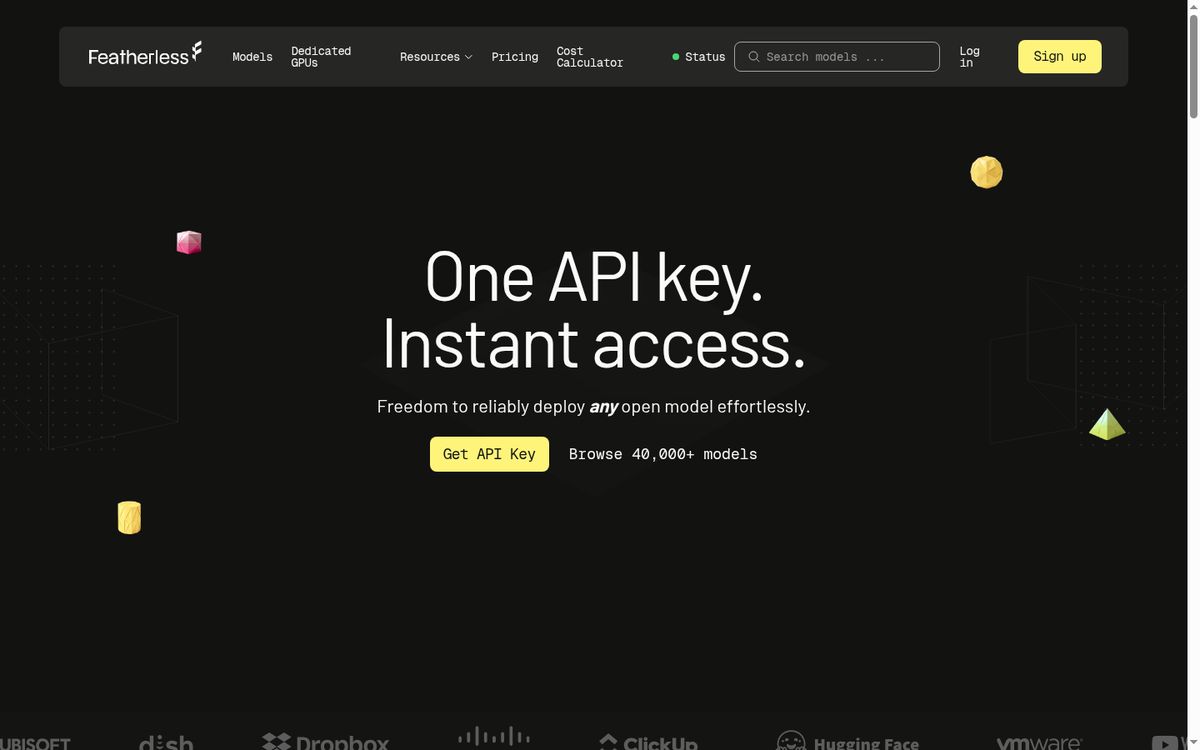Click the ClickUp logo
Screen dimensions: 1200x750
[x=648, y=742]
